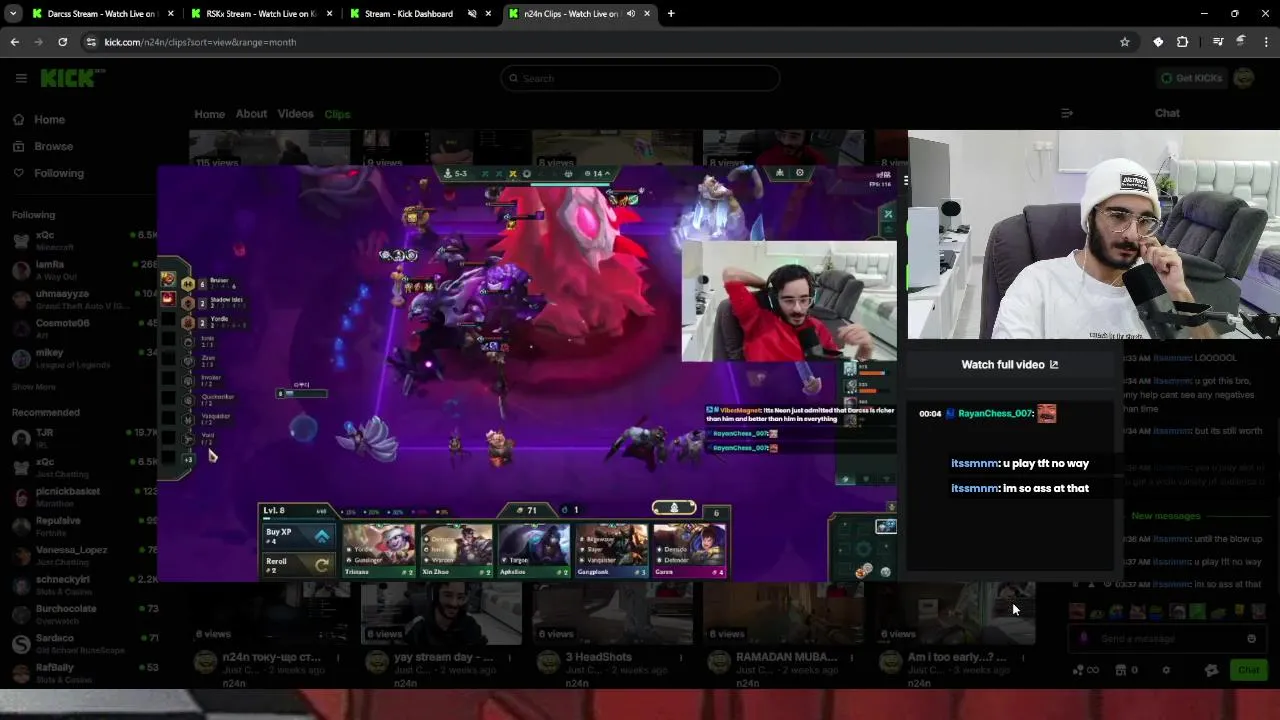Click RayanChess_007 username in clip chat
The width and height of the screenshot is (1280, 720).
[995, 413]
